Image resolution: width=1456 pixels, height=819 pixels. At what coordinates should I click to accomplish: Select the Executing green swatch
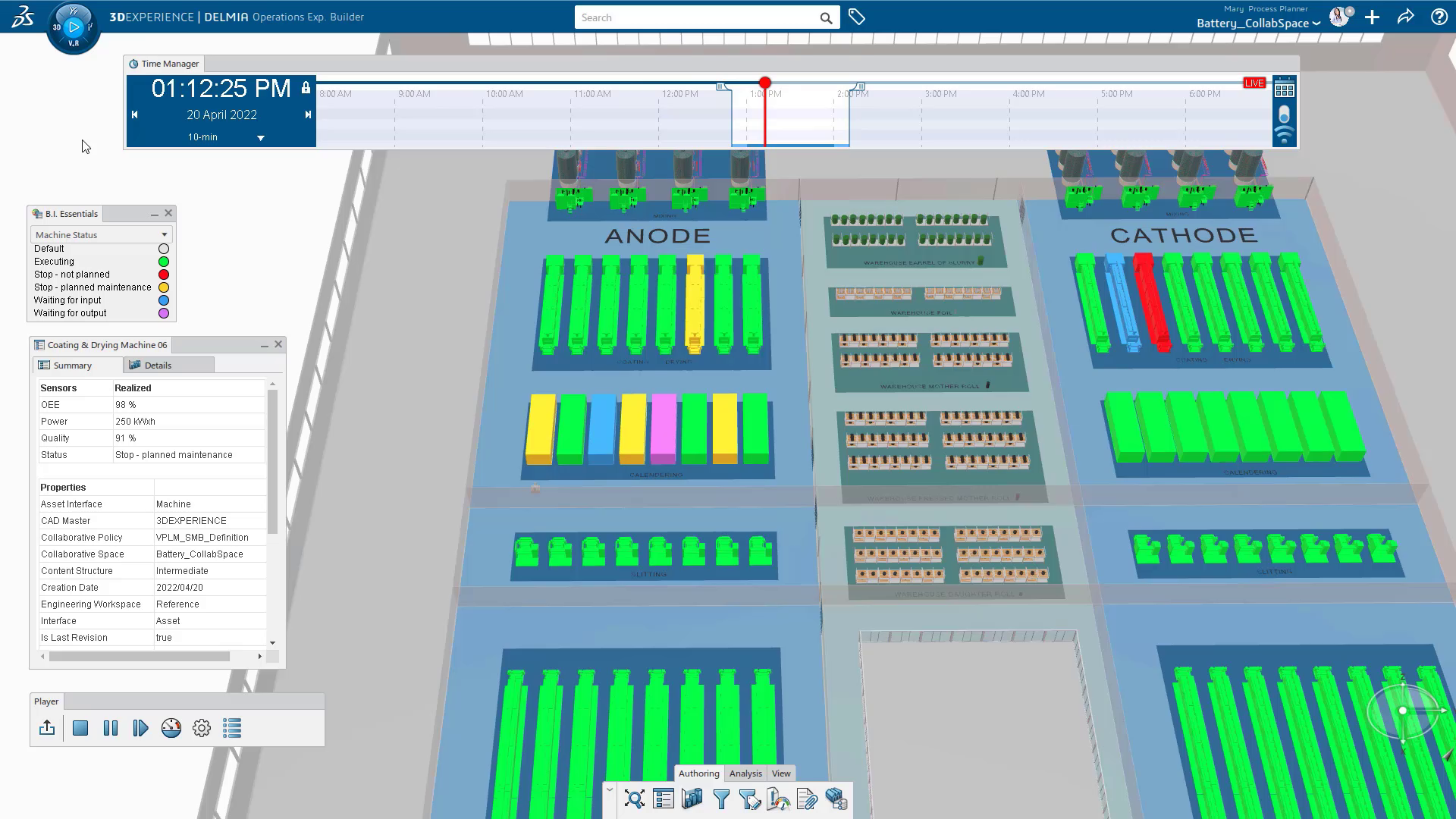tap(164, 262)
